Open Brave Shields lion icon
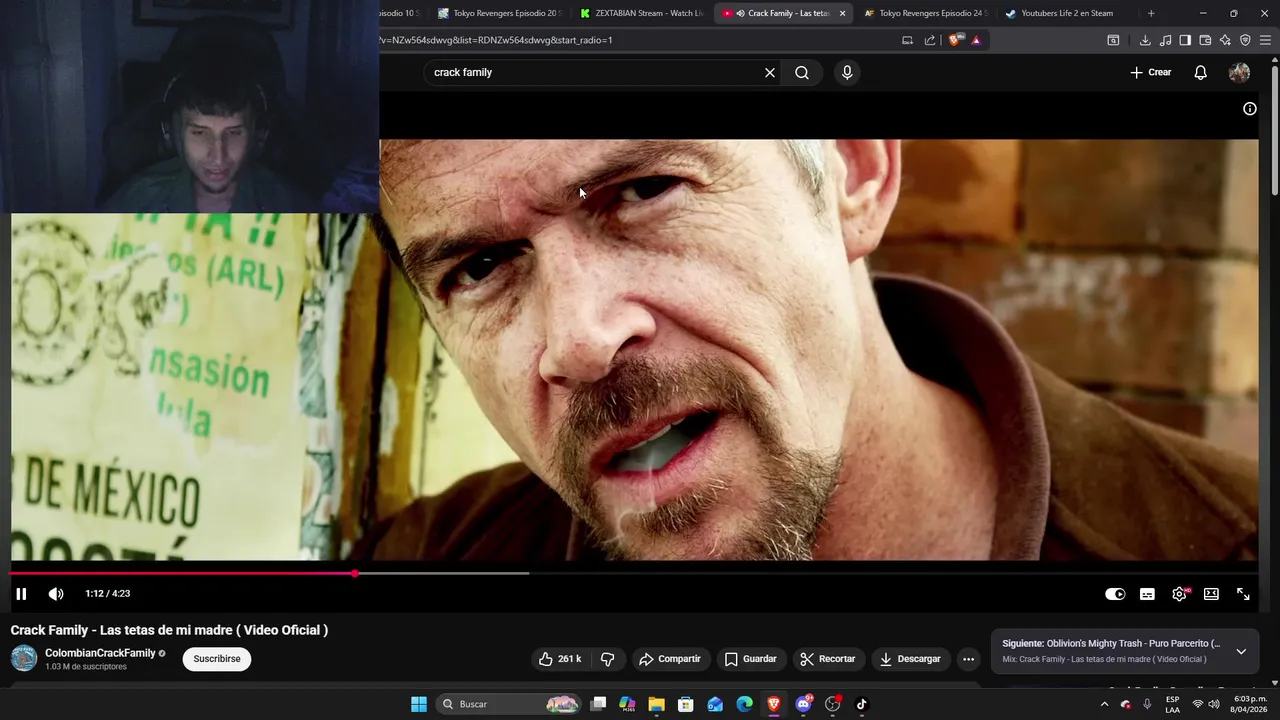The width and height of the screenshot is (1280, 720). coord(955,40)
